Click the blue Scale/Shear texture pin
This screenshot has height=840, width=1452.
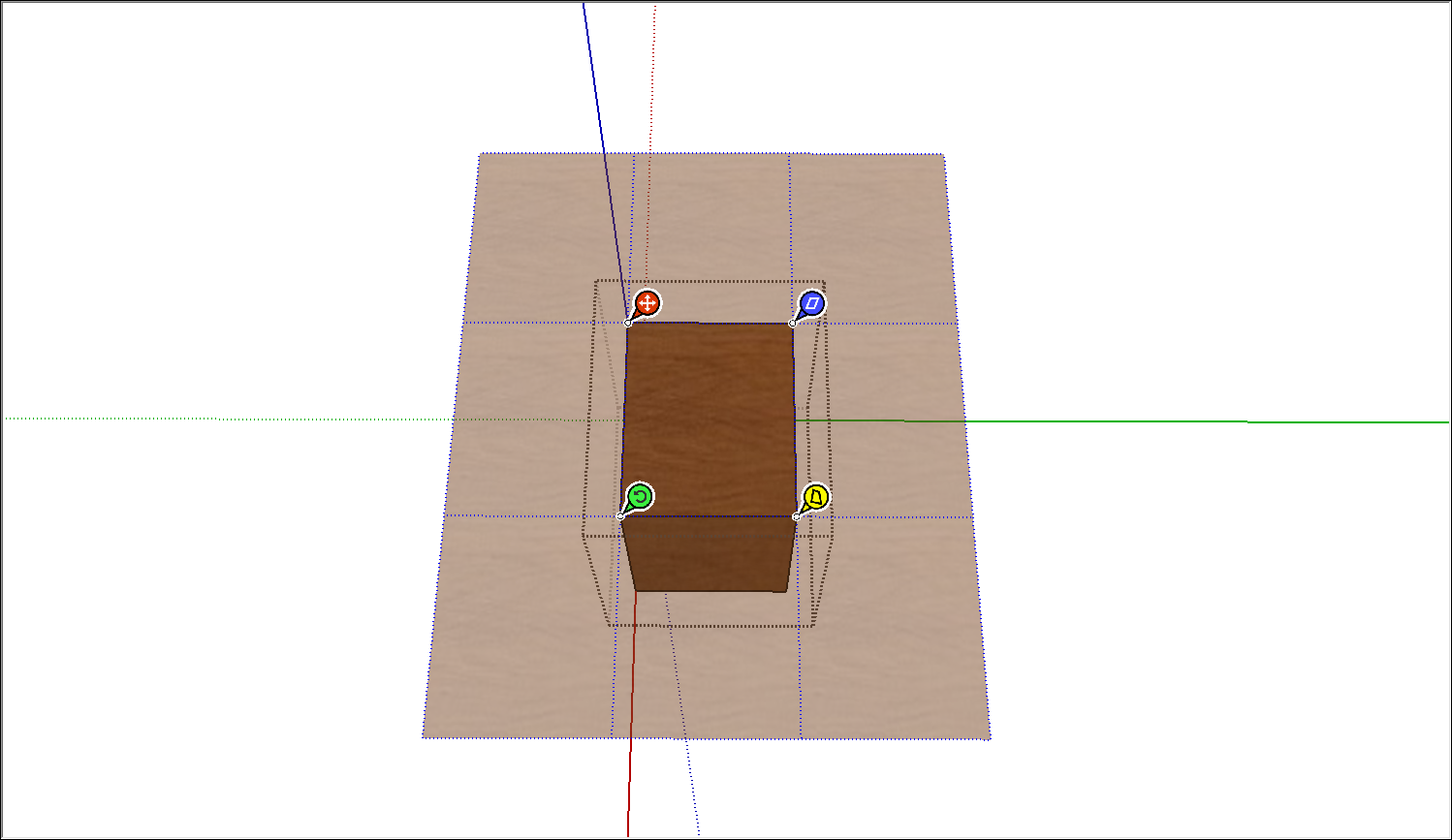[812, 304]
